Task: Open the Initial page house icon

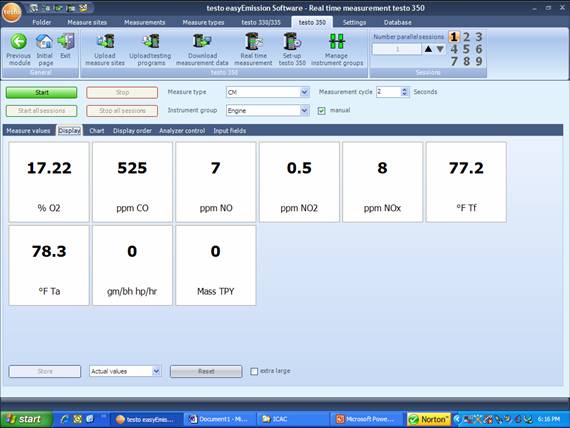Action: click(44, 41)
